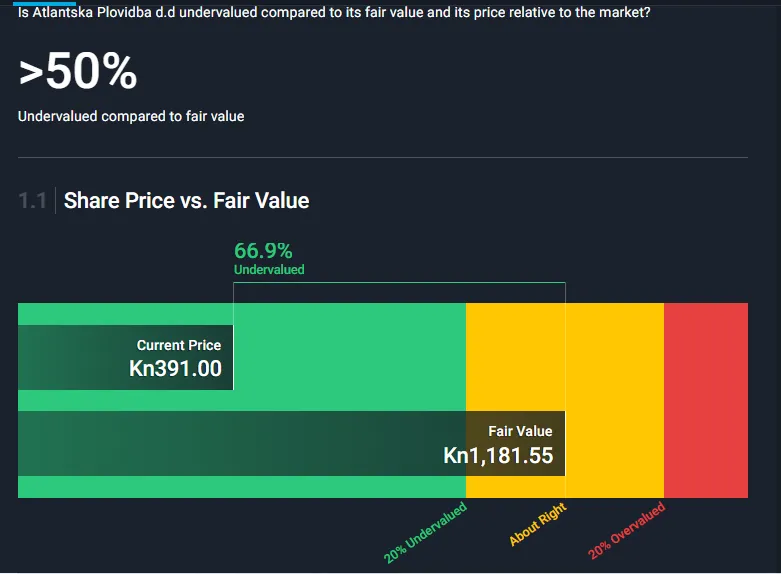Image resolution: width=781 pixels, height=574 pixels.
Task: Click the Current Price bar label
Action: (x=179, y=345)
